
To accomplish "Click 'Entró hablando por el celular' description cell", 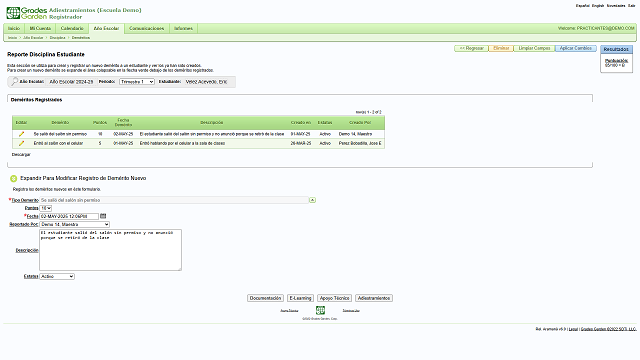I will pyautogui.click(x=182, y=143).
